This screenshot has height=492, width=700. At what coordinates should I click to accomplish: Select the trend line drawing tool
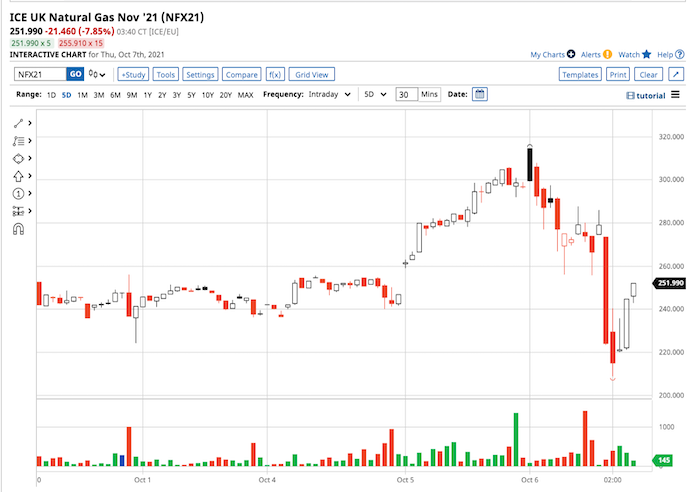pyautogui.click(x=18, y=123)
